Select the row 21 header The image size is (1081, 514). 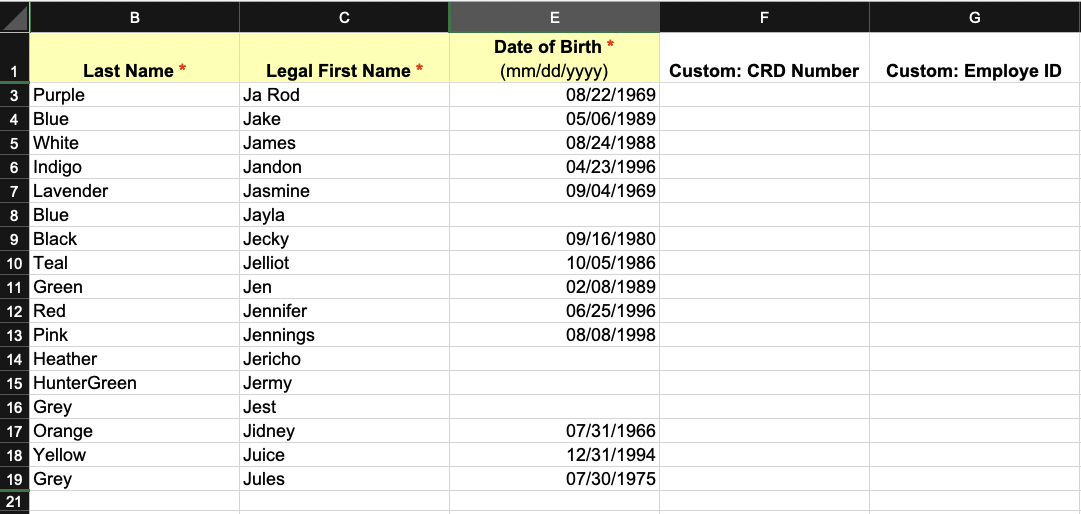coord(15,501)
